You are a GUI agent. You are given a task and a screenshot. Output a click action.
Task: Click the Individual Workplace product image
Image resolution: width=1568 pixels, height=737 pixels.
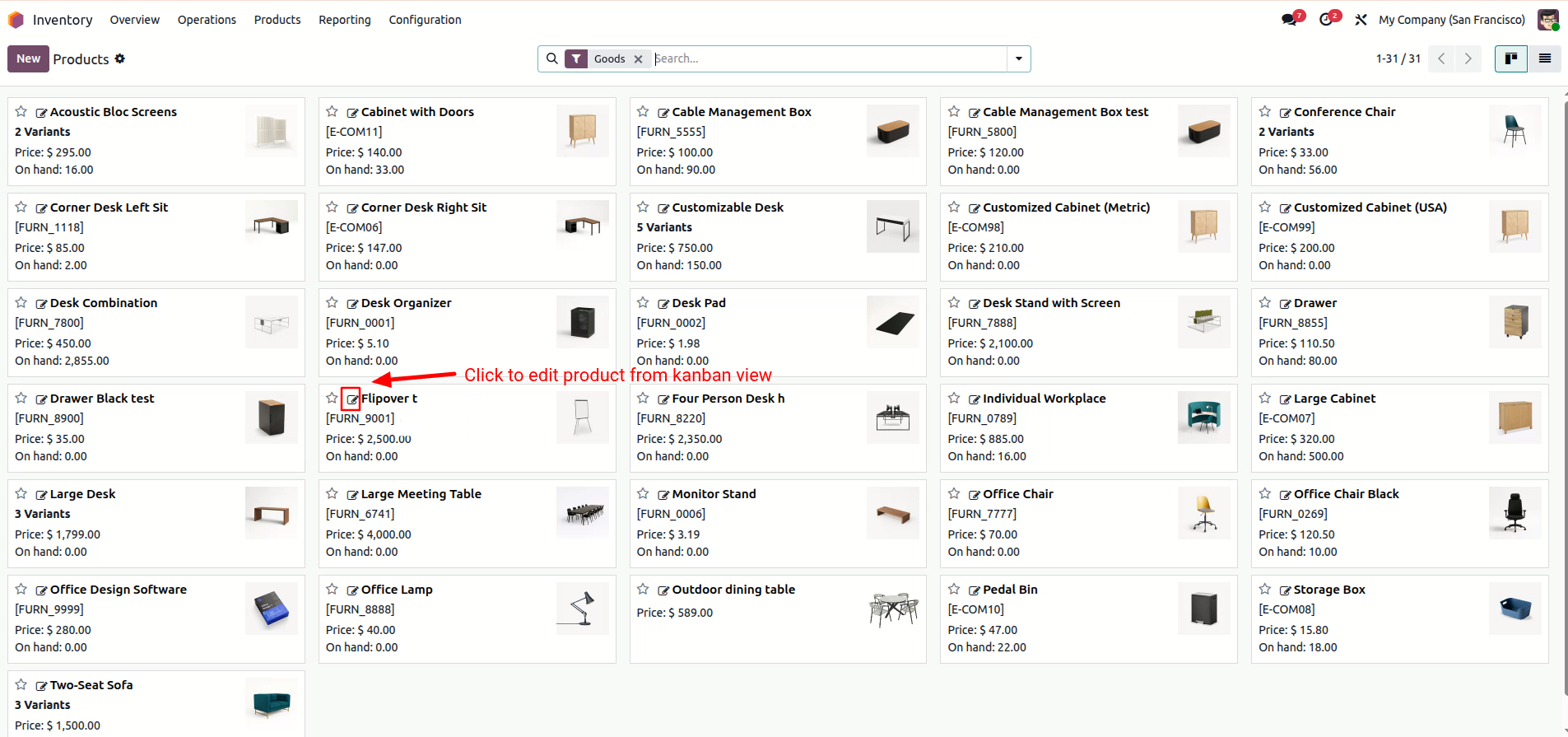[1203, 417]
